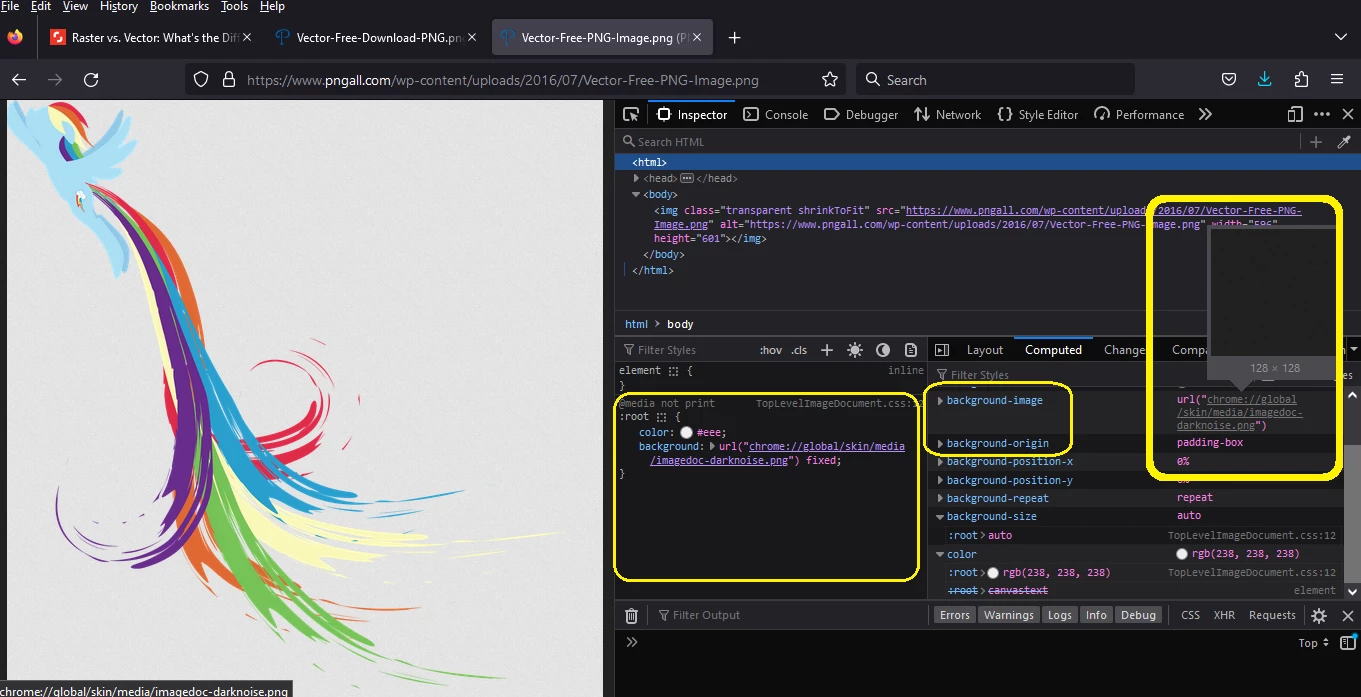The image size is (1361, 697).
Task: Clear console output trash icon
Action: (x=632, y=616)
